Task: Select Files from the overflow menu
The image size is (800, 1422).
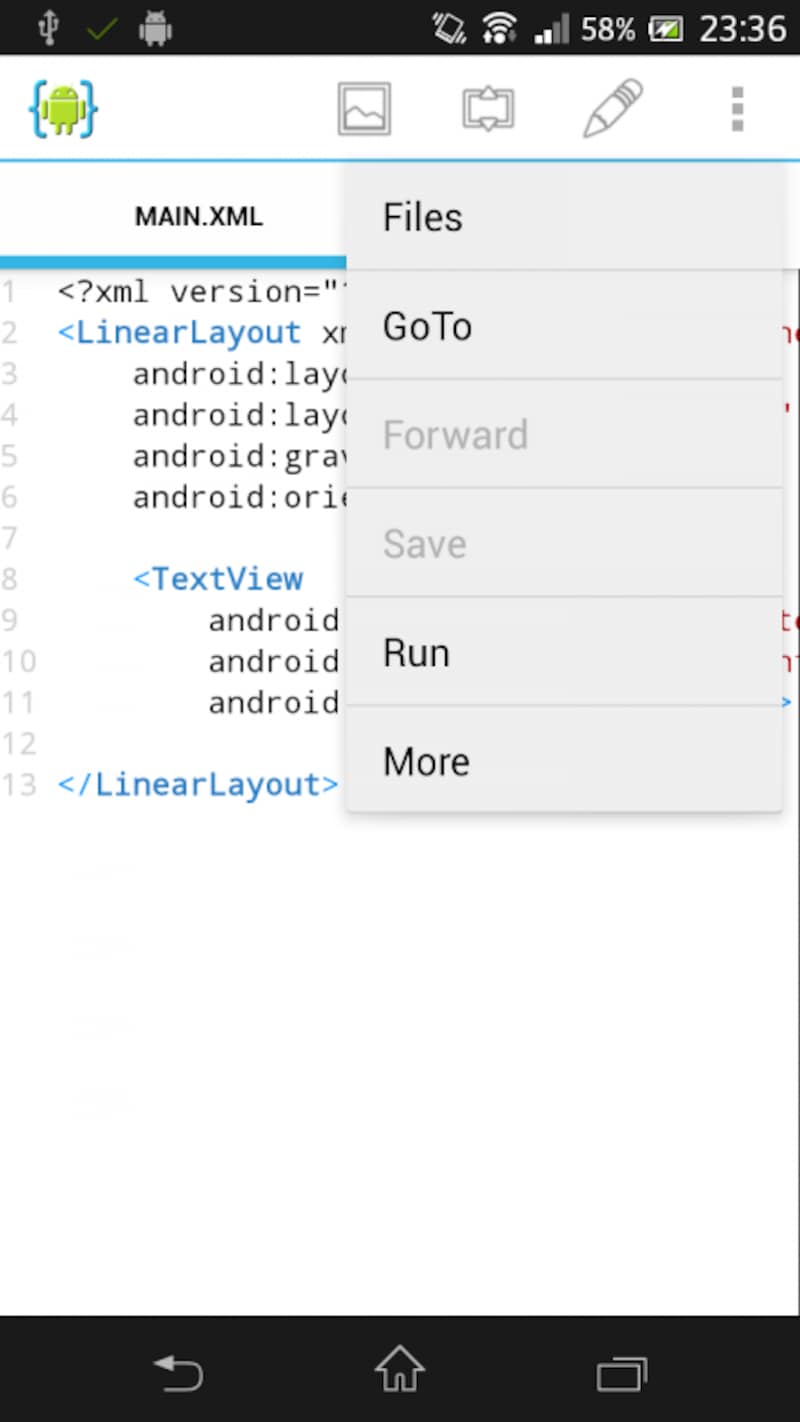Action: pyautogui.click(x=563, y=217)
